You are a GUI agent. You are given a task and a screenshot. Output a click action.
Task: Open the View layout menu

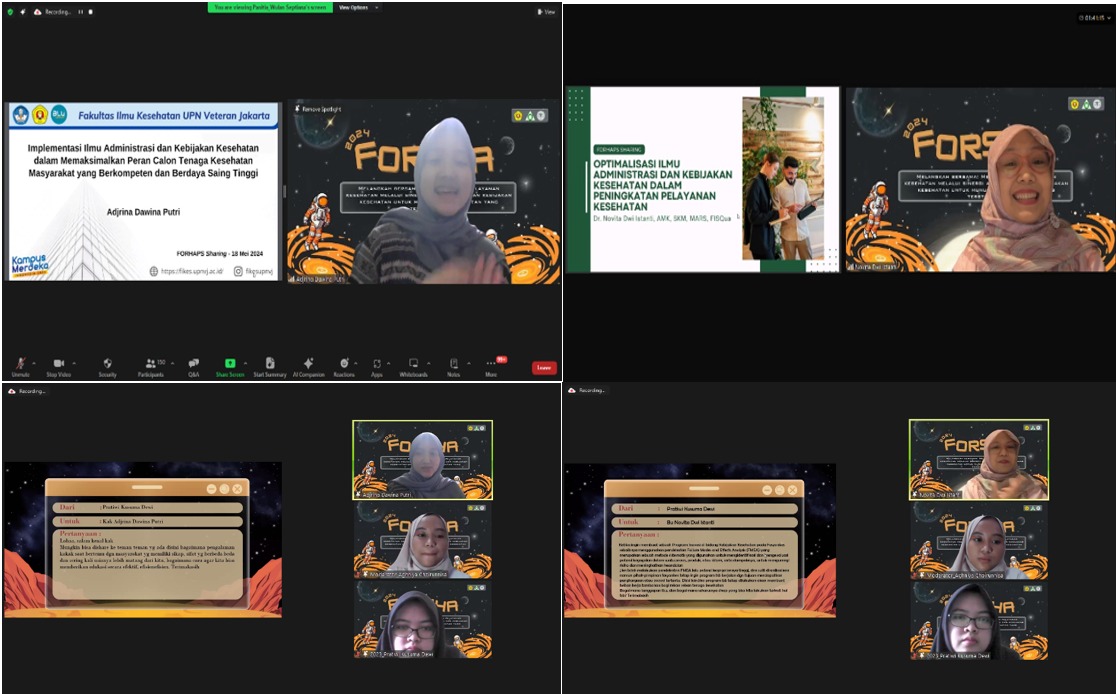(546, 12)
